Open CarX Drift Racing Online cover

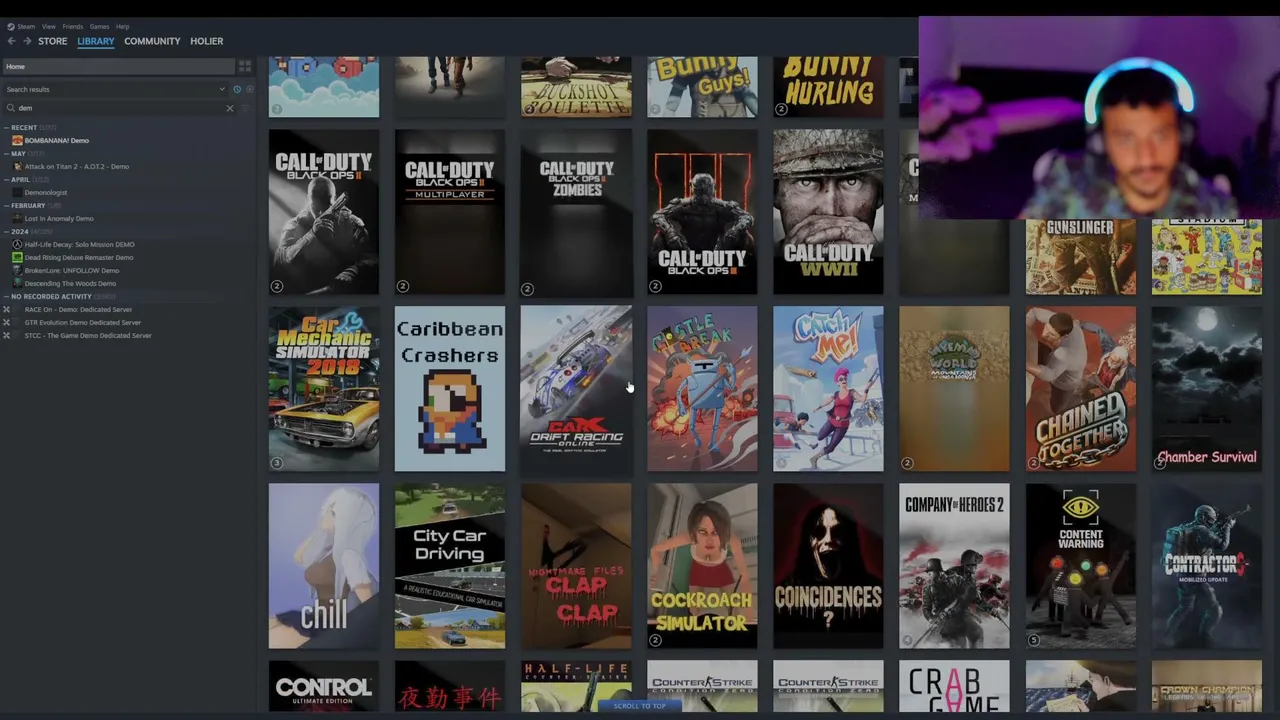click(x=576, y=389)
